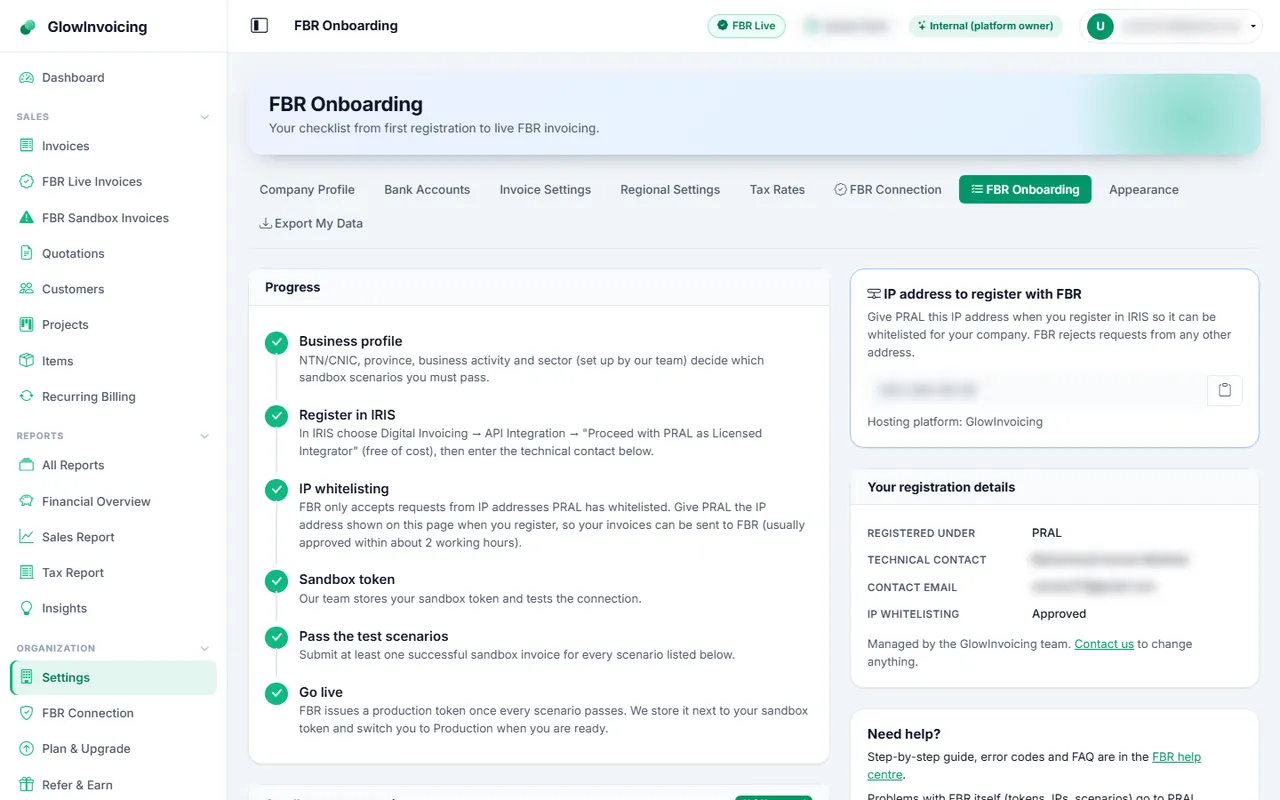Click the Recurring Billing cycle icon
Screen dimensions: 1280x800
[x=27, y=397]
